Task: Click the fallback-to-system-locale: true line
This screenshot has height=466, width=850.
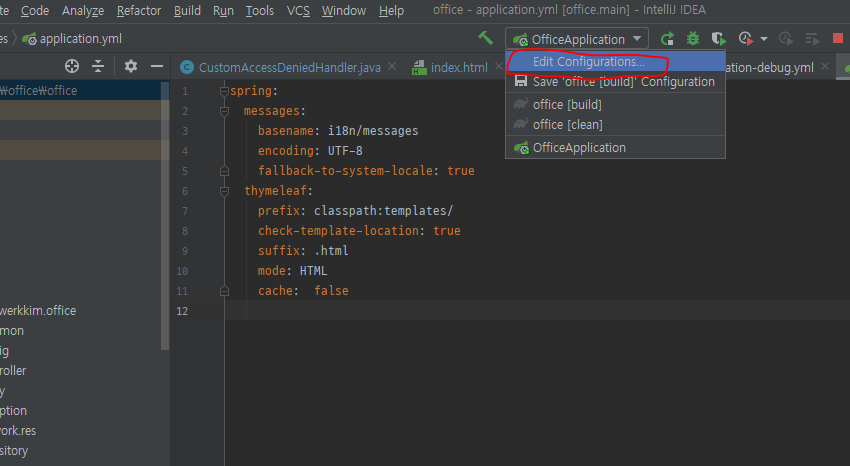Action: [366, 171]
